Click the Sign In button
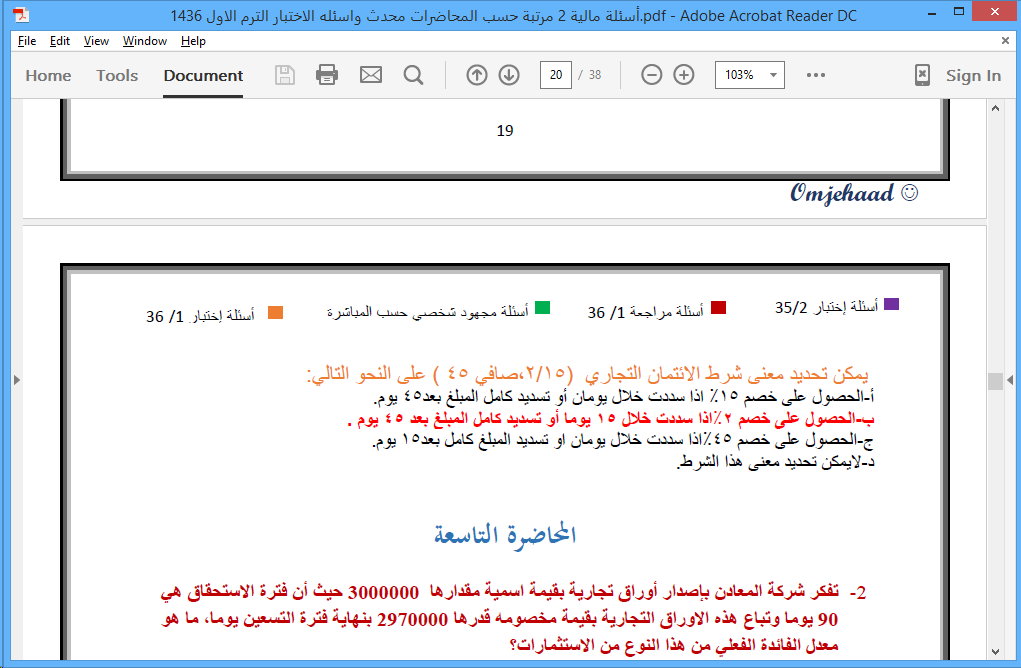This screenshot has width=1021, height=668. (973, 76)
